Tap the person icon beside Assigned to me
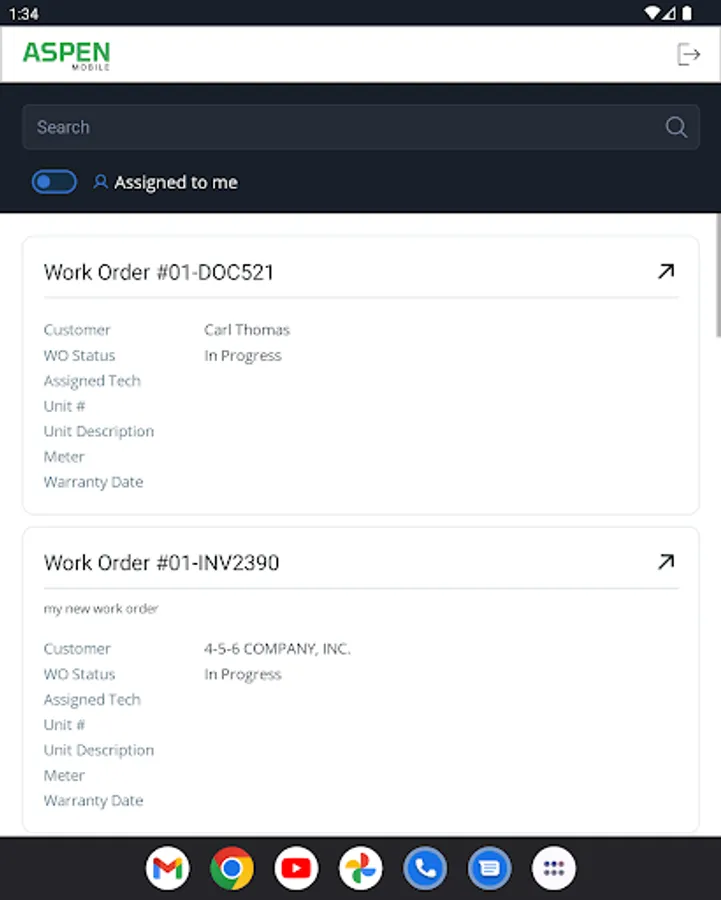The width and height of the screenshot is (721, 900). (x=99, y=181)
